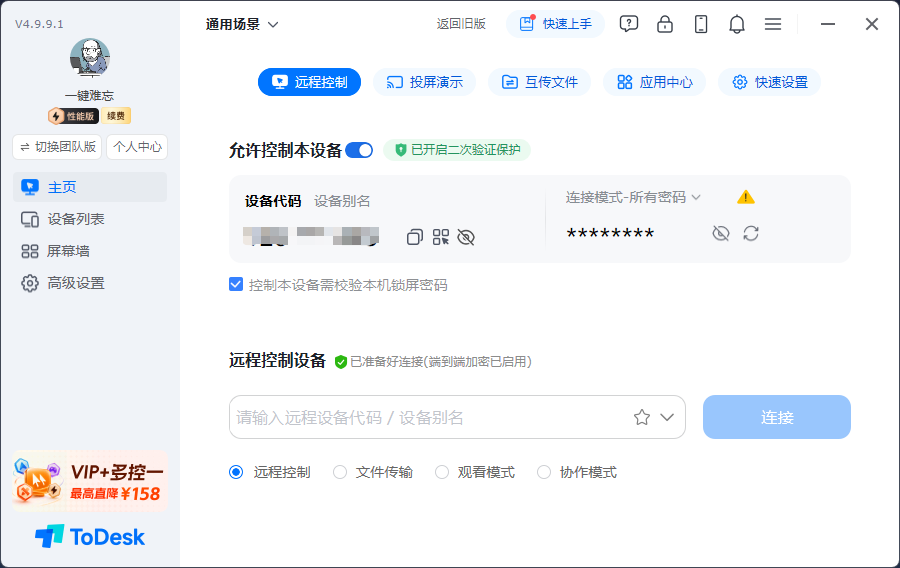The height and width of the screenshot is (568, 900).
Task: Open 高级设置 in the sidebar
Action: (90, 283)
